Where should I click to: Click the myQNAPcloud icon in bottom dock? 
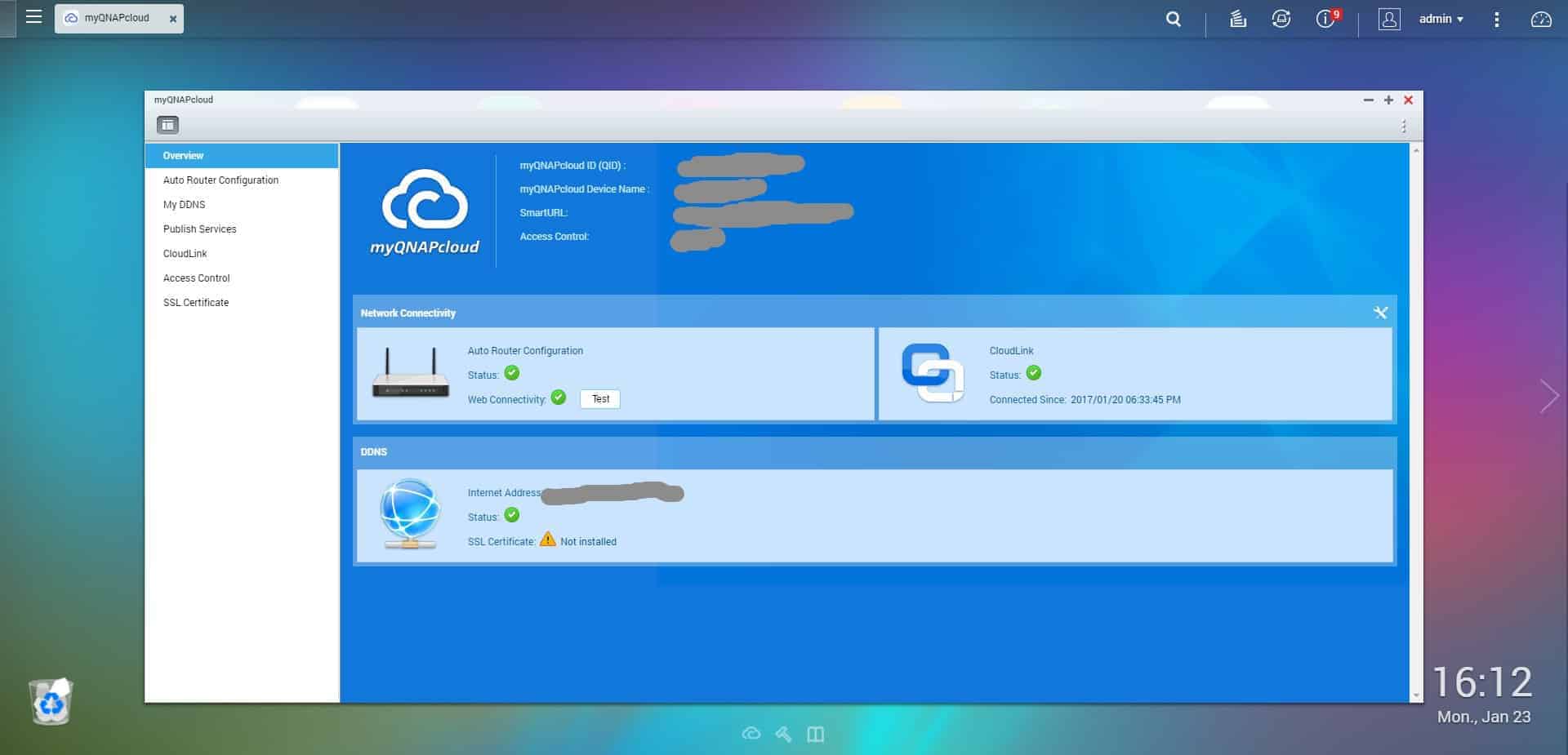coord(751,734)
